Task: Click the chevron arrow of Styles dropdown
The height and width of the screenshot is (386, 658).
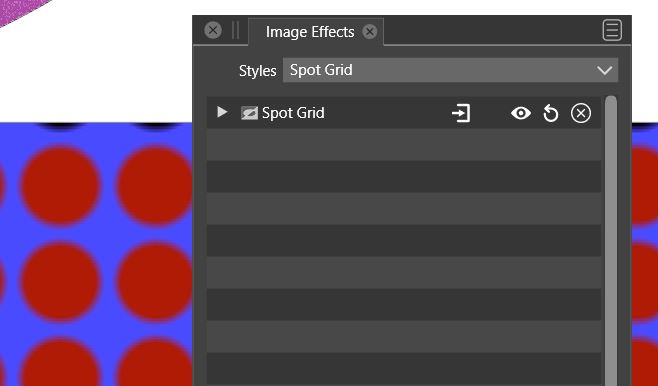Action: coord(605,70)
